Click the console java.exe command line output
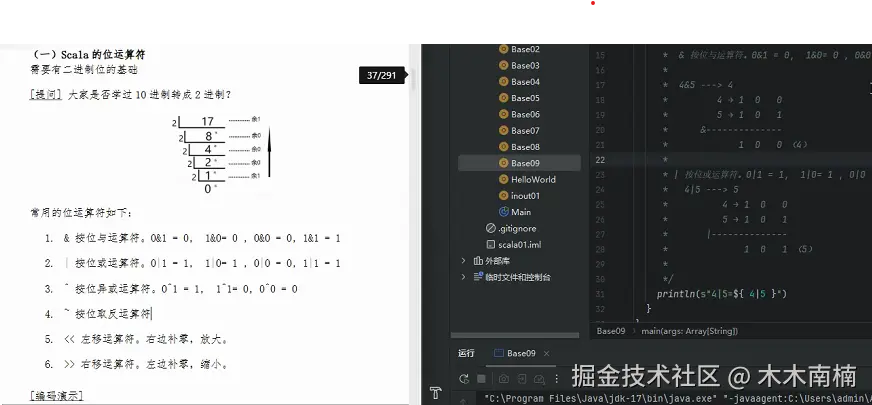The width and height of the screenshot is (872, 405). point(678,398)
